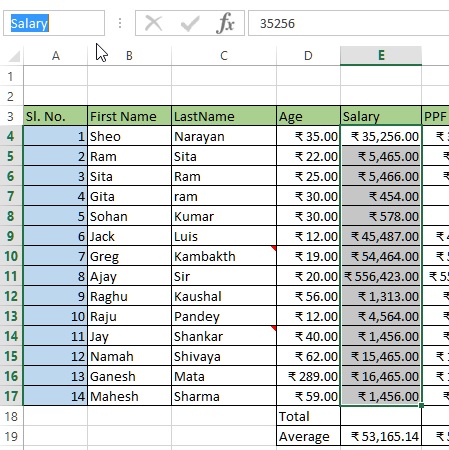
Task: Select row 19 header
Action: (x=11, y=436)
